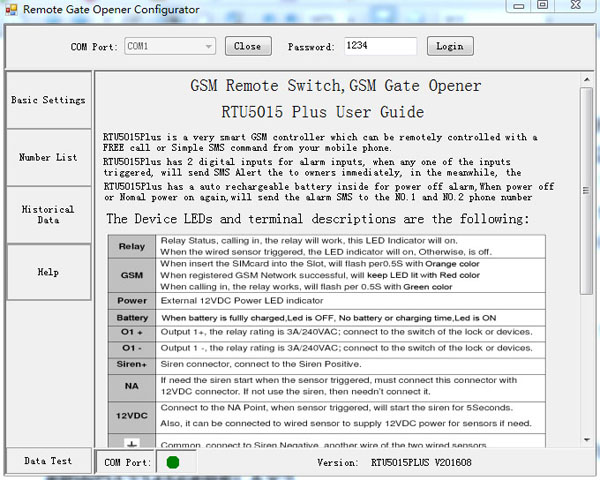Maximize the Configurator window
The width and height of the screenshot is (600, 480).
[x=543, y=6]
